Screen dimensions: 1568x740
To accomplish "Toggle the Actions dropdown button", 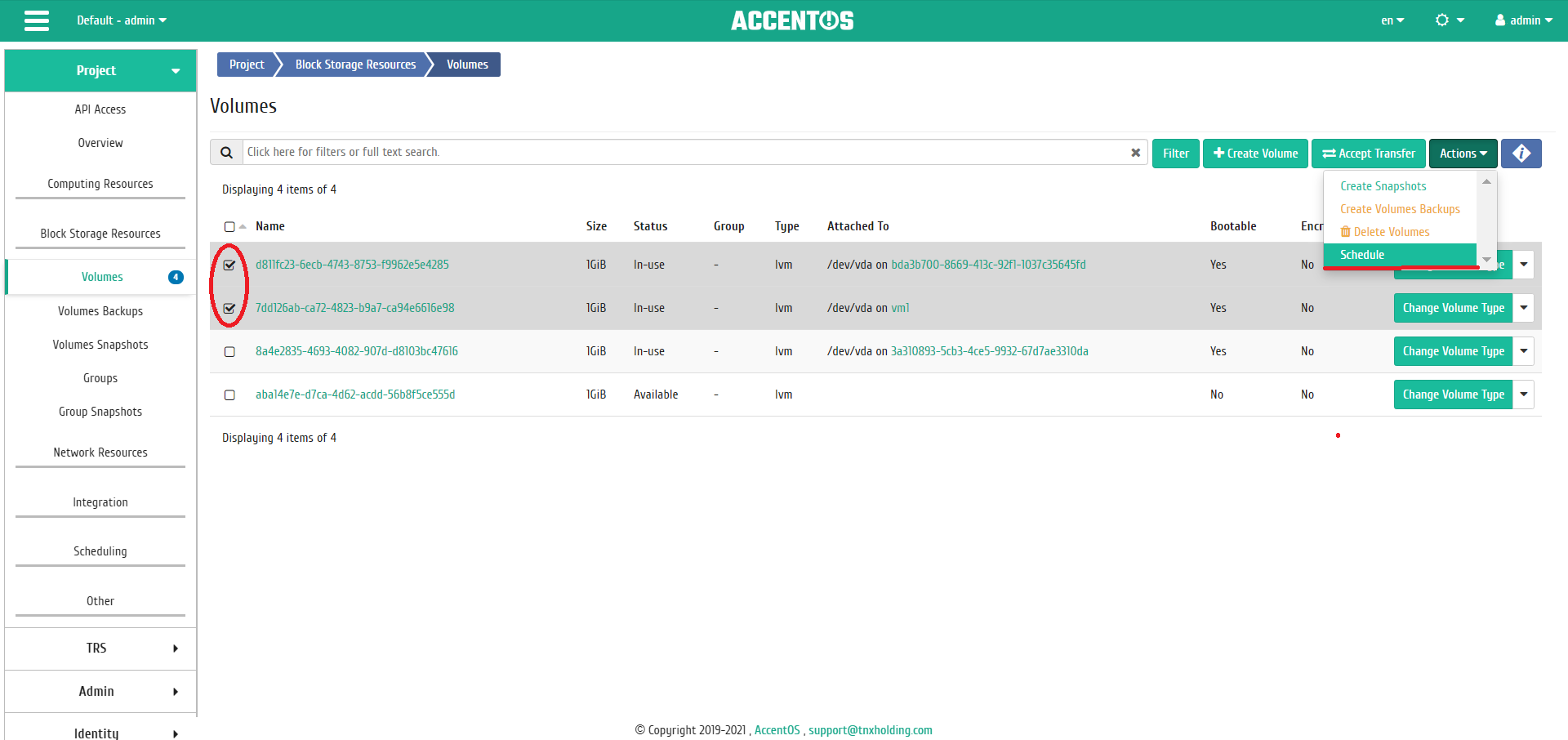I will pos(1463,154).
